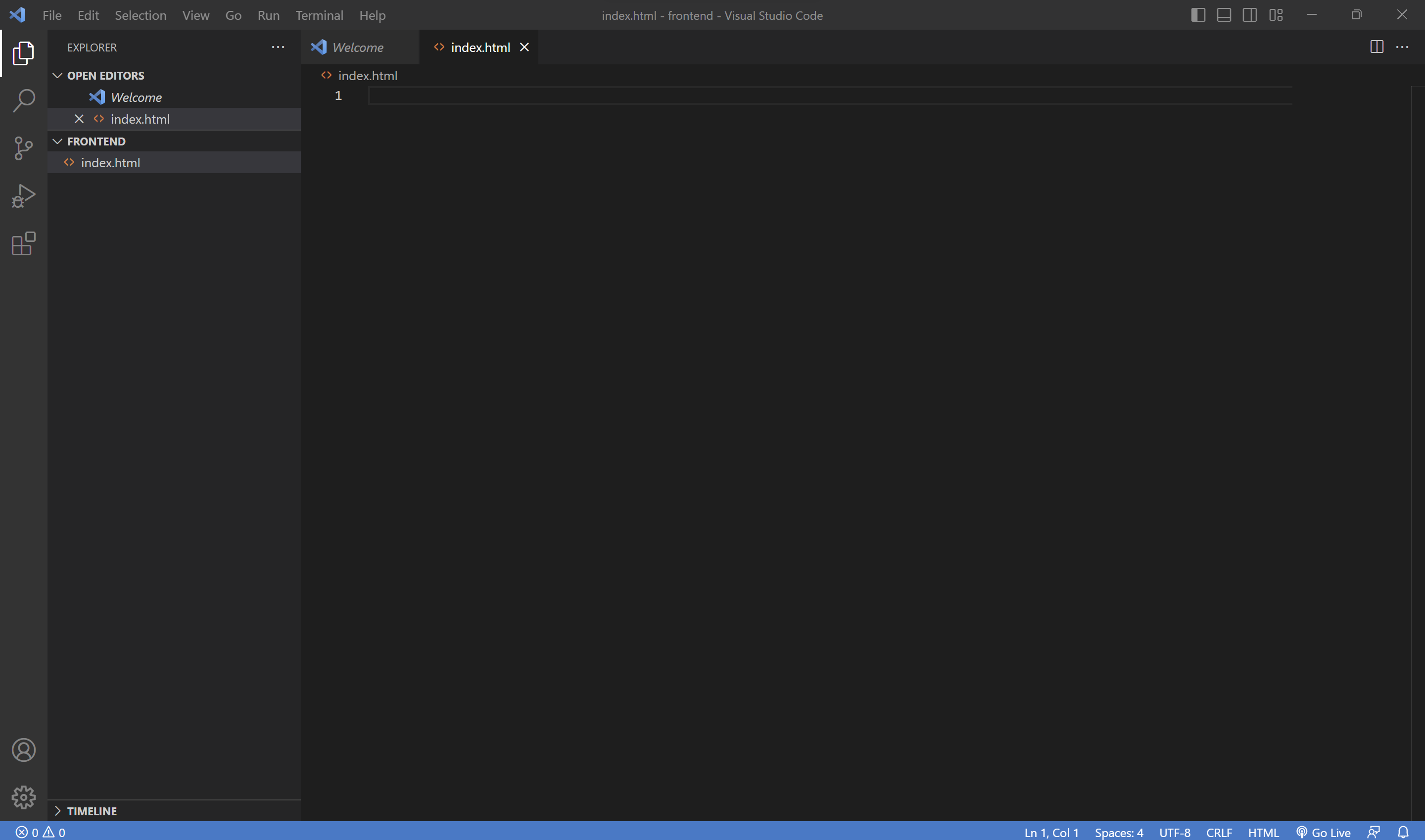1425x840 pixels.
Task: Click Go Live in status bar
Action: [1324, 832]
